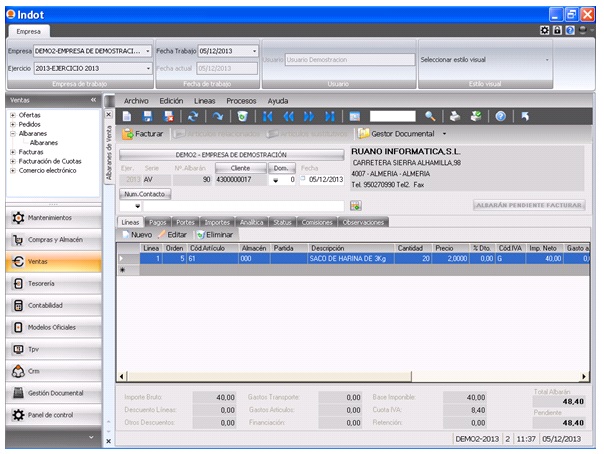Click the Cliente button
The image size is (604, 454).
click(240, 168)
